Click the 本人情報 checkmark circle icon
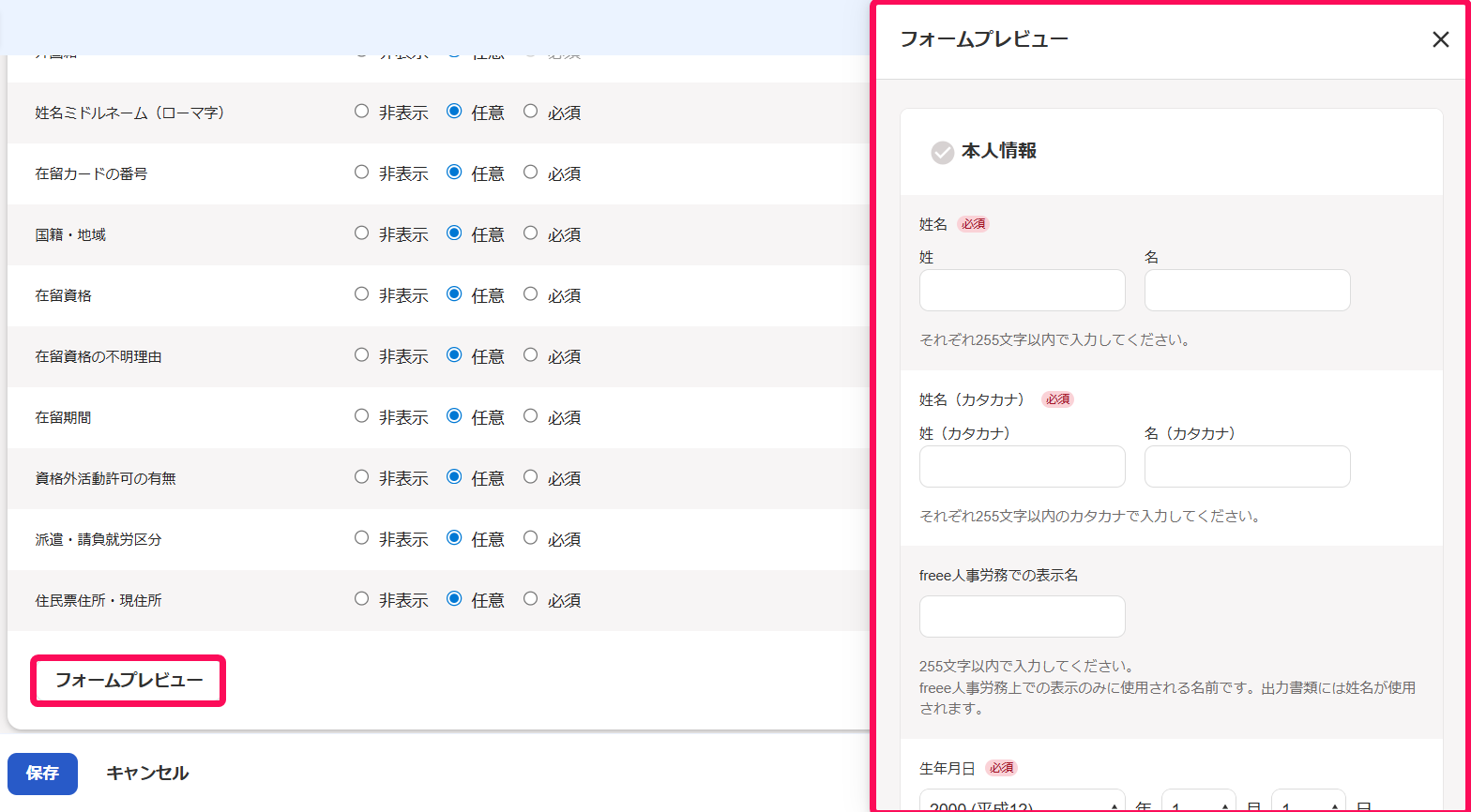The width and height of the screenshot is (1471, 812). pyautogui.click(x=943, y=153)
